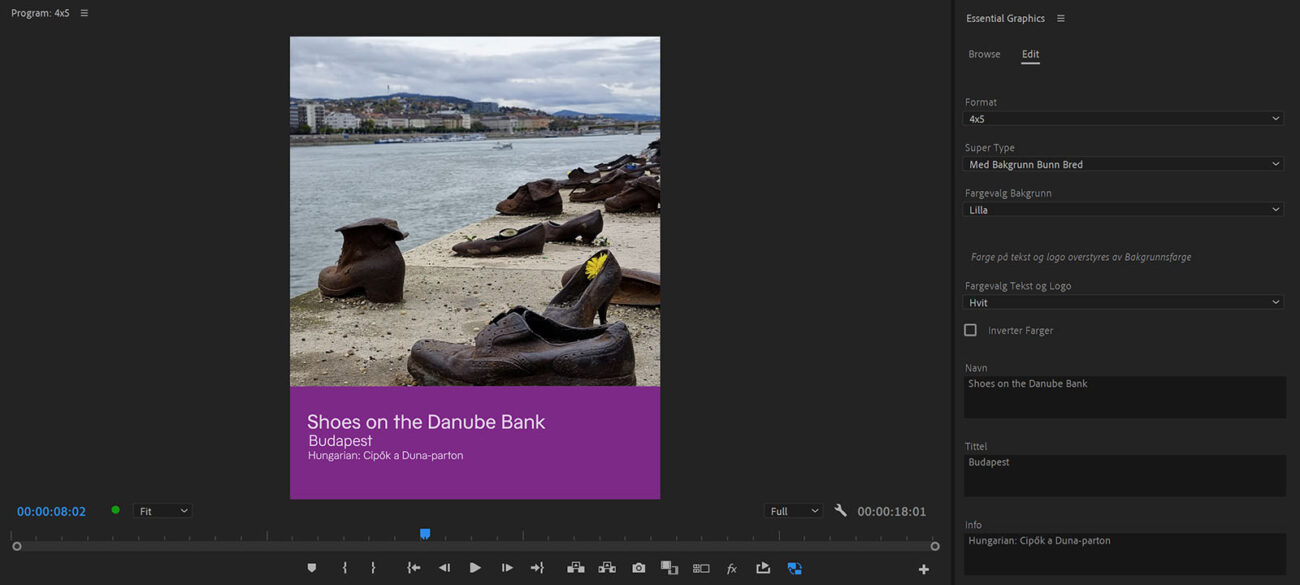Click the Go to In point icon
Viewport: 1300px width, 585px height.
pyautogui.click(x=413, y=568)
